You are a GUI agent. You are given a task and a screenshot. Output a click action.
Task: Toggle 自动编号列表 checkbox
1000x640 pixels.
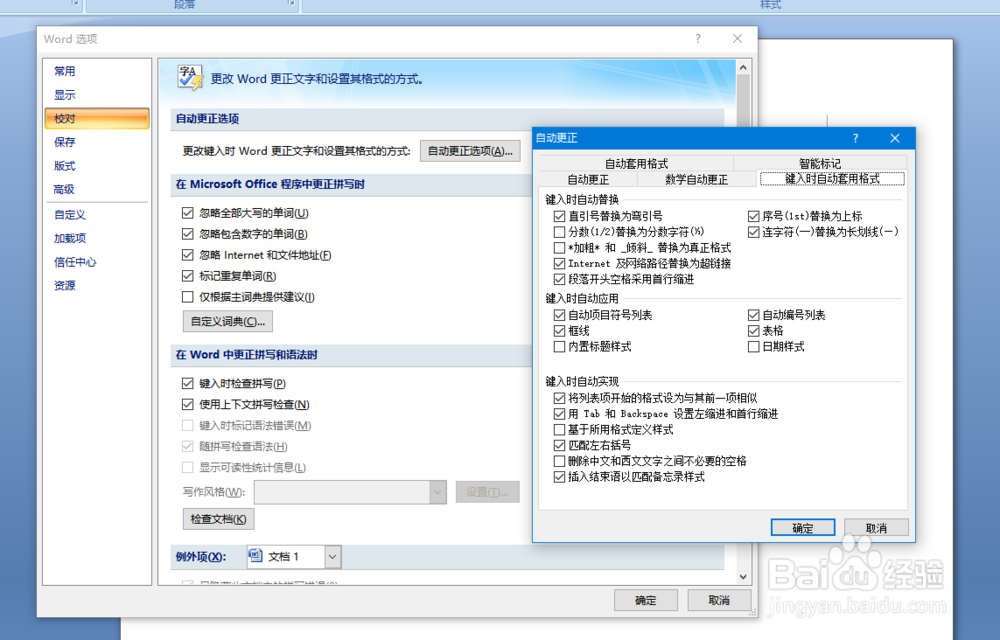[x=753, y=315]
